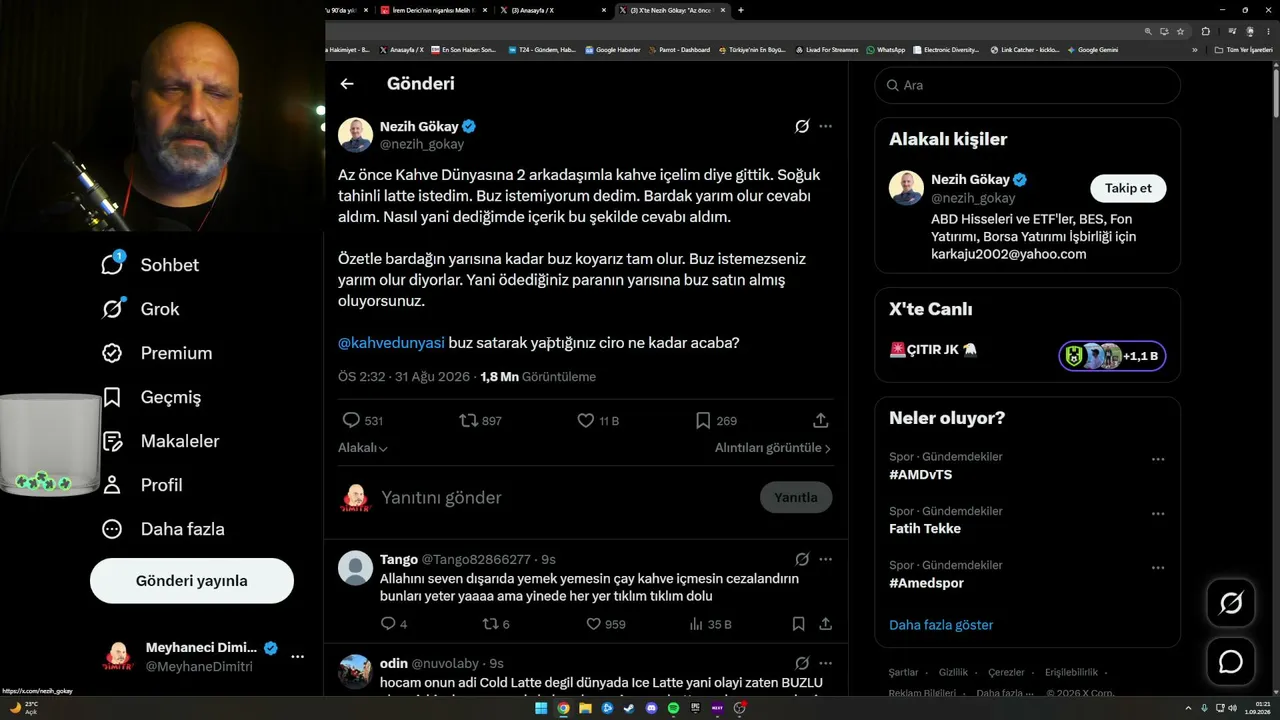Share Tango's reply

[825, 624]
